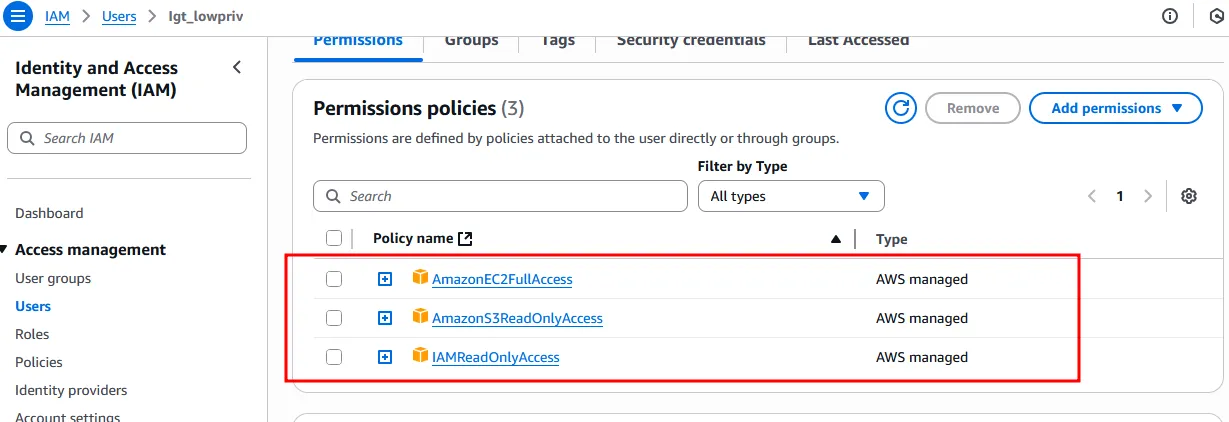The width and height of the screenshot is (1229, 422).
Task: Go to previous page of policies
Action: [x=1092, y=196]
